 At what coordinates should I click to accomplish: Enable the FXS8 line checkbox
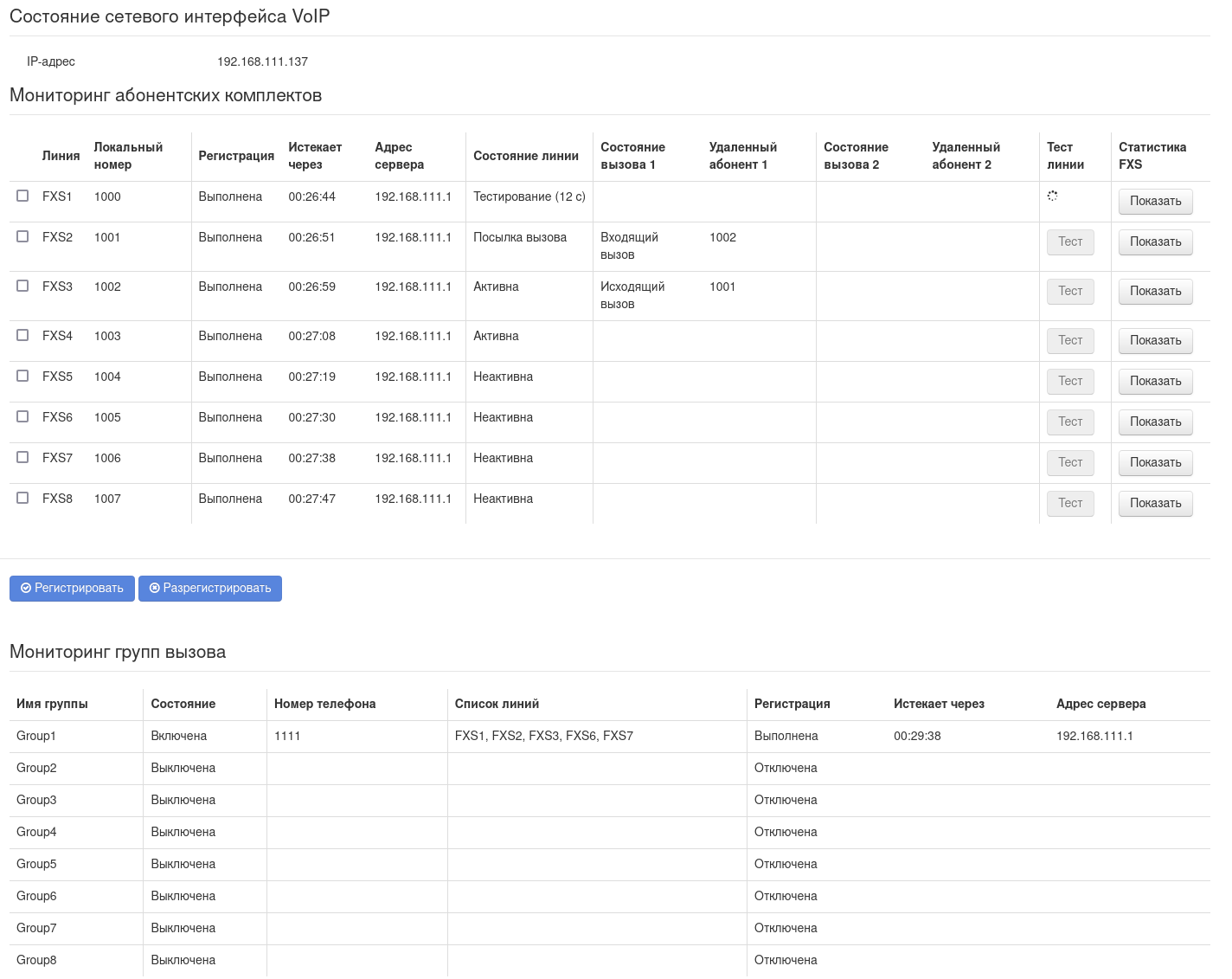(22, 498)
